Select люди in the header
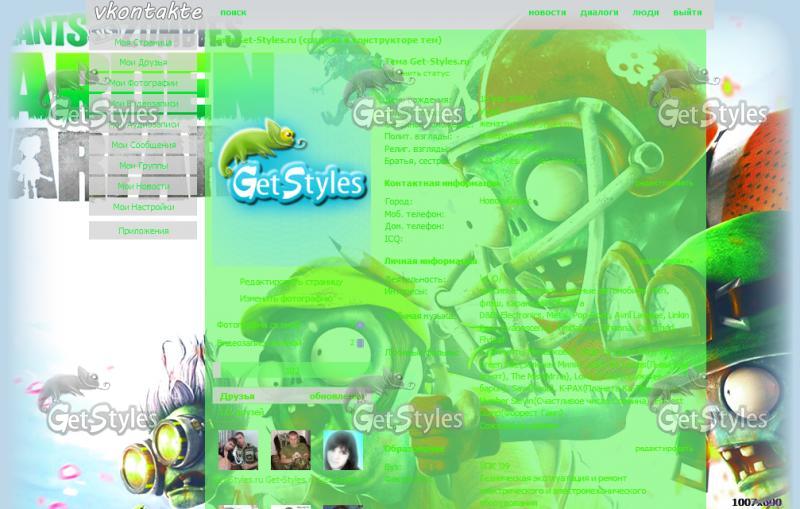The height and width of the screenshot is (509, 800). point(645,13)
